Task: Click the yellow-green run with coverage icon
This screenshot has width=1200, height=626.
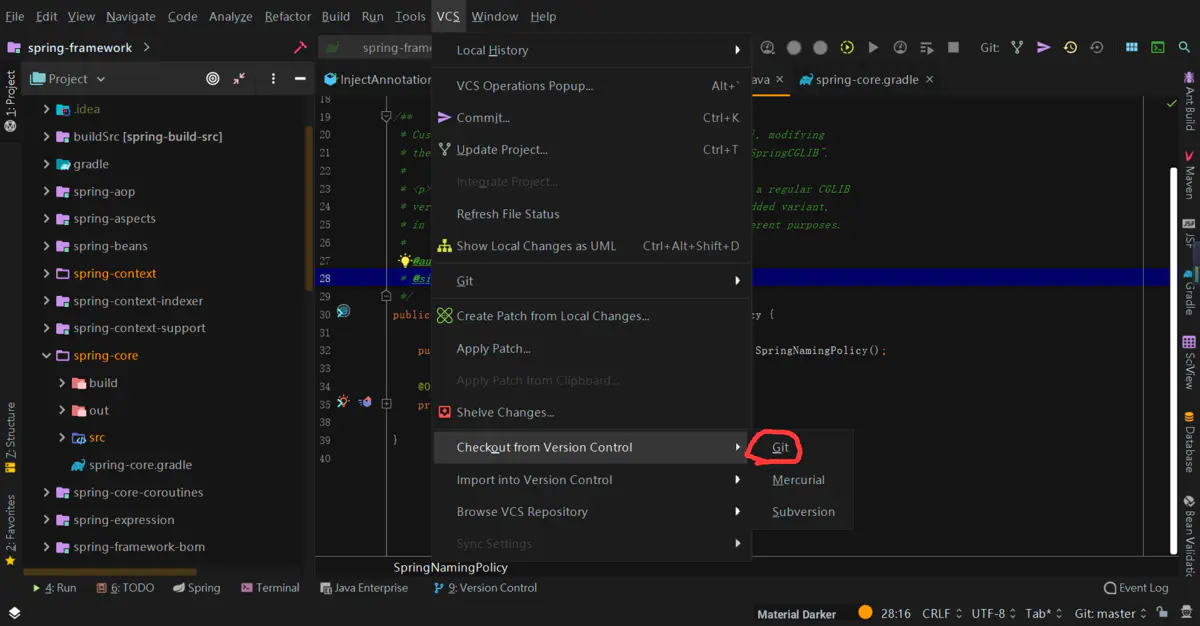Action: (847, 47)
